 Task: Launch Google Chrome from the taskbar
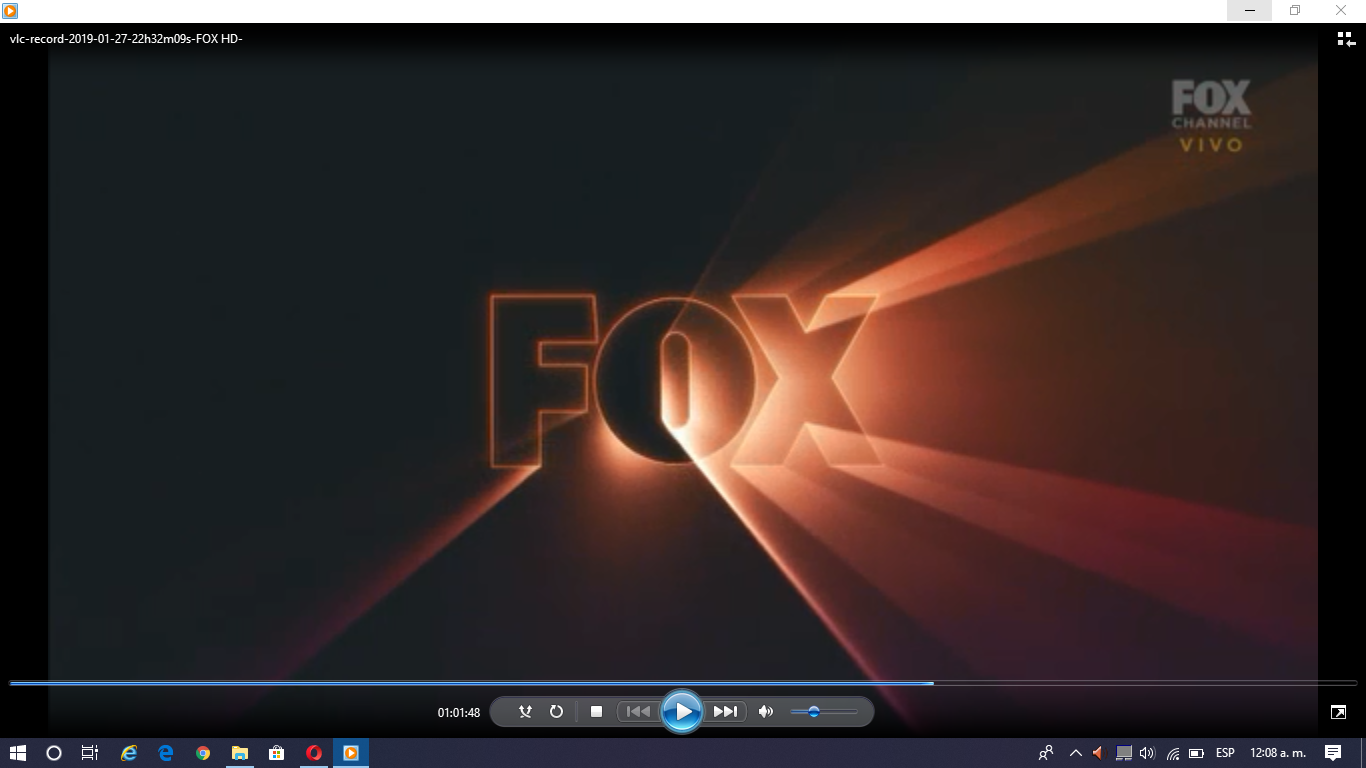(203, 753)
